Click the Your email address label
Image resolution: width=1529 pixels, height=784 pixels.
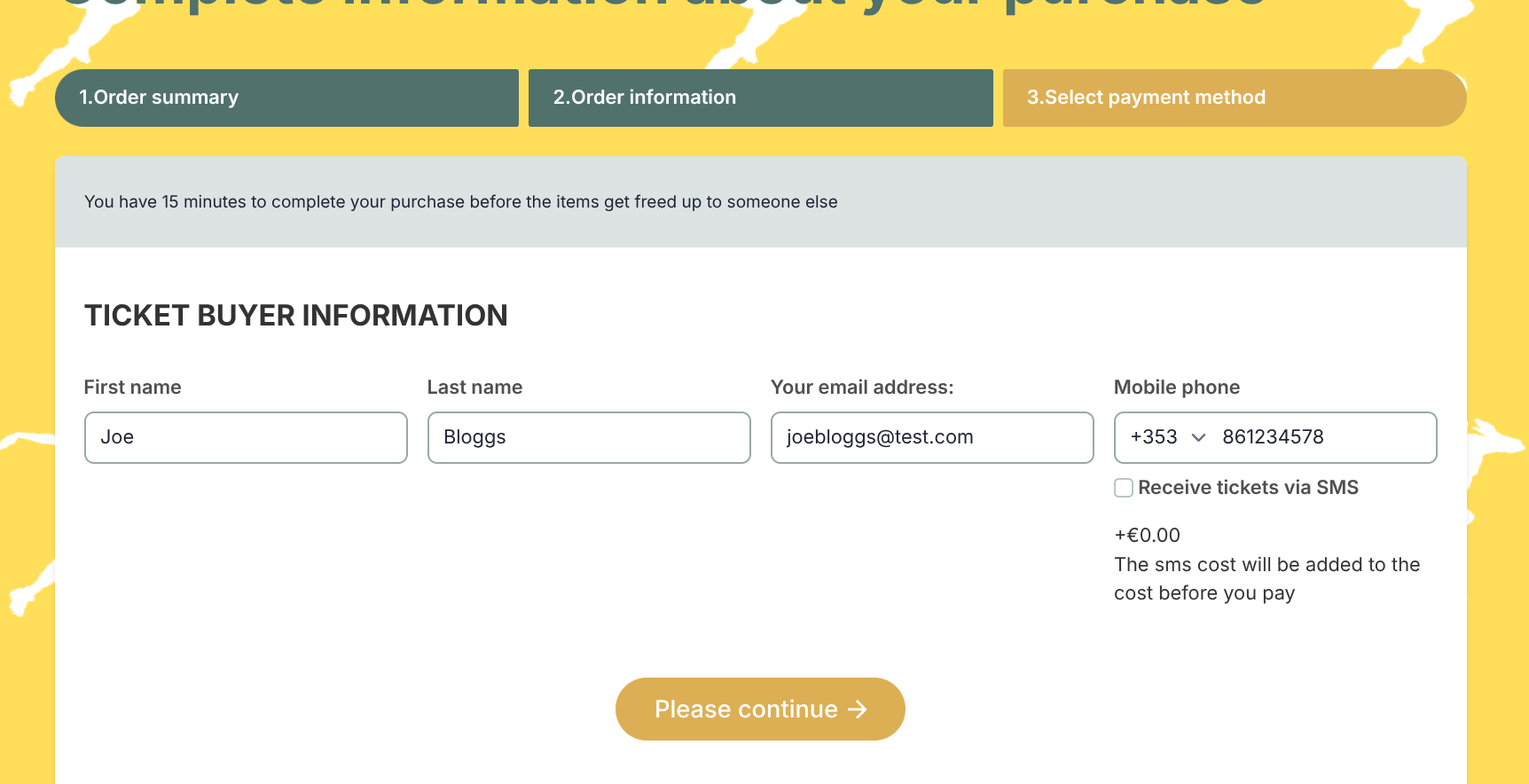[x=861, y=388]
